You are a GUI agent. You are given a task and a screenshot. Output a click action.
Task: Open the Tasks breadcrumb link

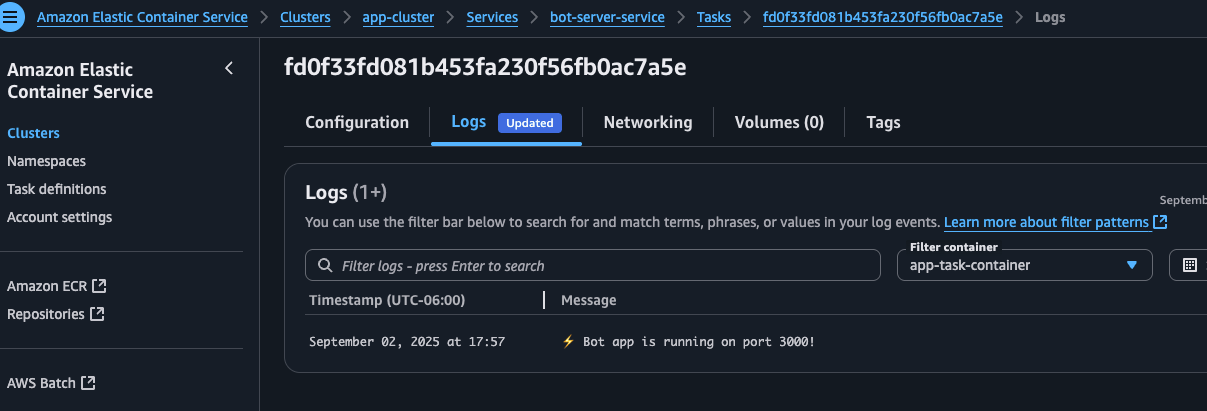pos(714,17)
